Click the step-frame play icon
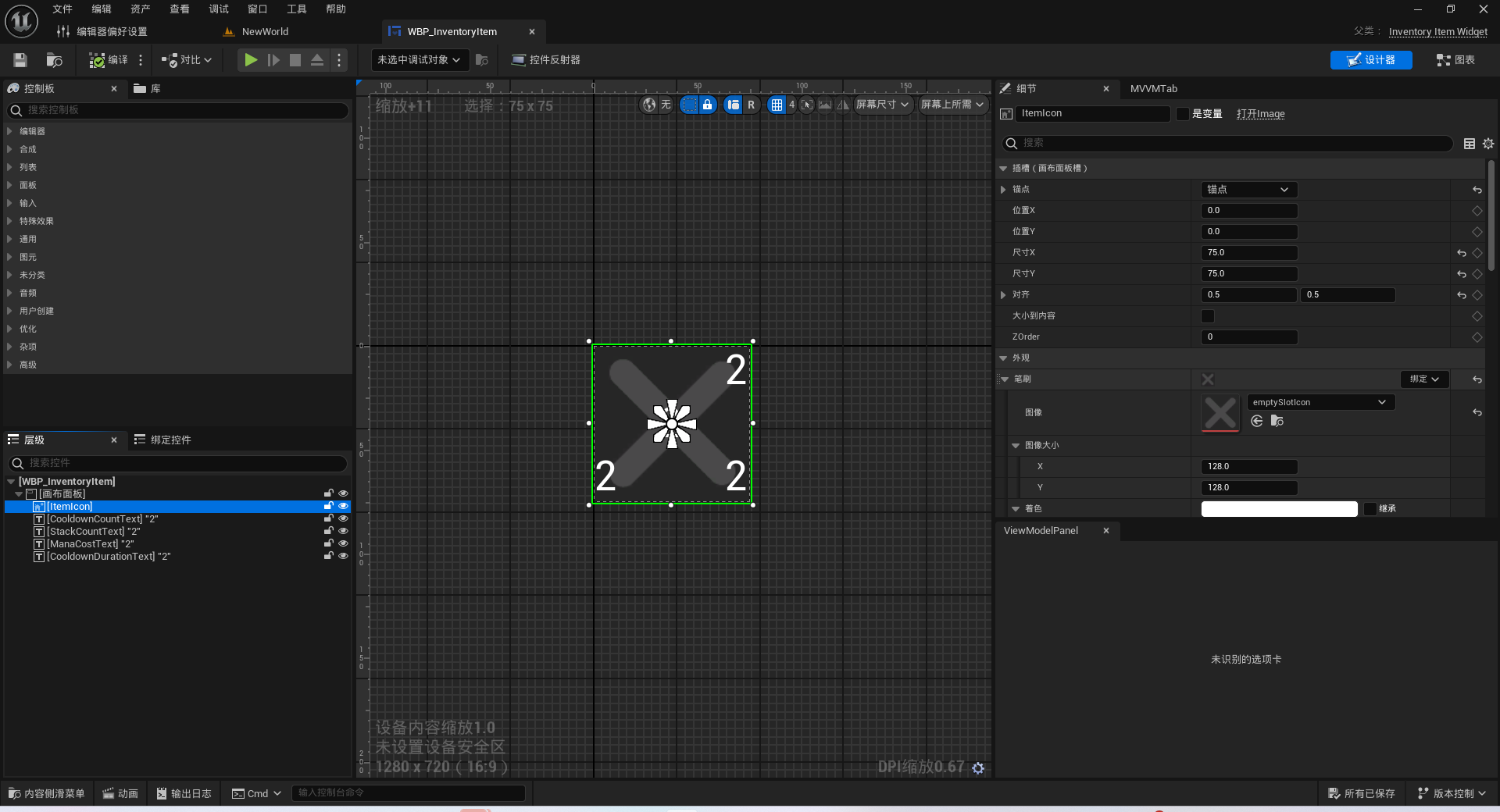The height and width of the screenshot is (812, 1500). 273,60
